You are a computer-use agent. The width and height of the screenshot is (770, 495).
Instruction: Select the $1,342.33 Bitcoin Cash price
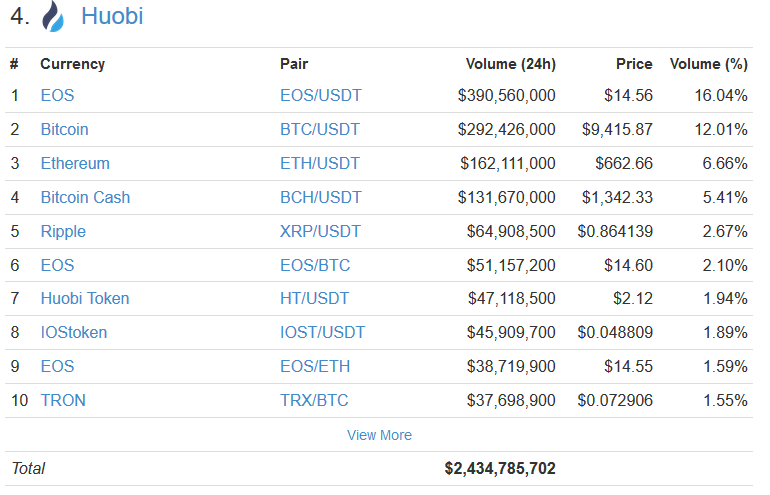pyautogui.click(x=617, y=197)
